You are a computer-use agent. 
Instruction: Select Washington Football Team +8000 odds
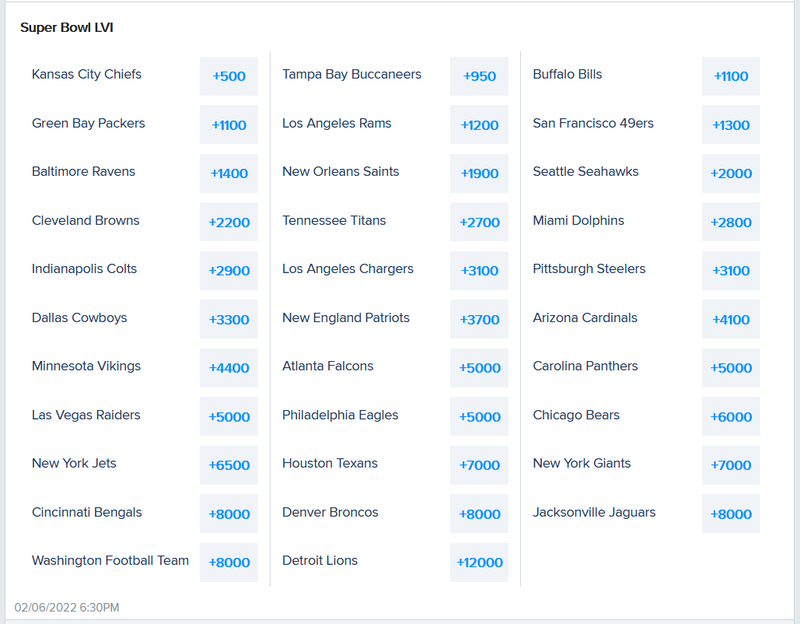click(229, 562)
